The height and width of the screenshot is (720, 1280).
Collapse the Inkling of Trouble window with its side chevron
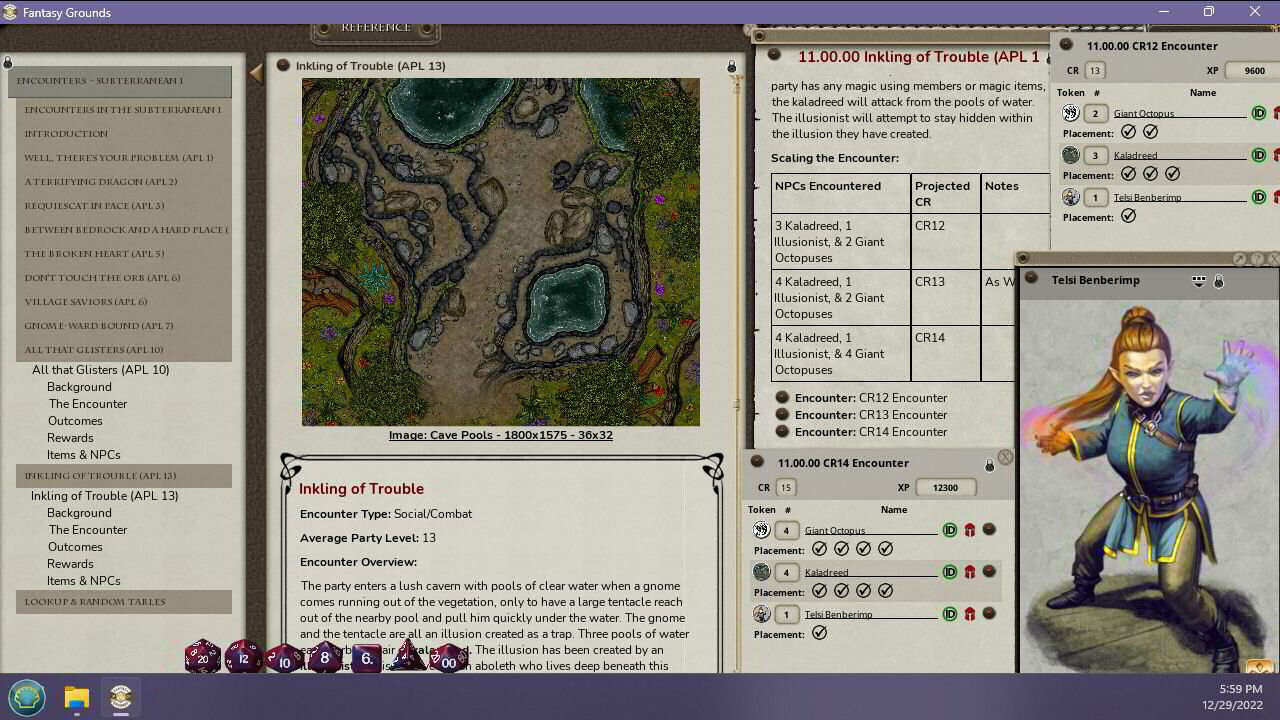tap(257, 72)
